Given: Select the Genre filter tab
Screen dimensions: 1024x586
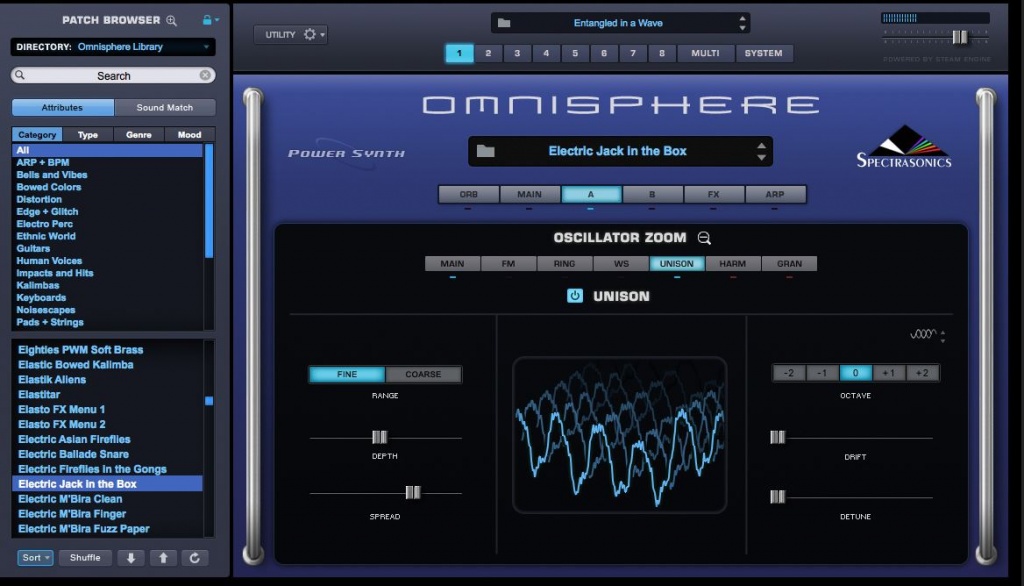Looking at the screenshot, I should coord(138,135).
